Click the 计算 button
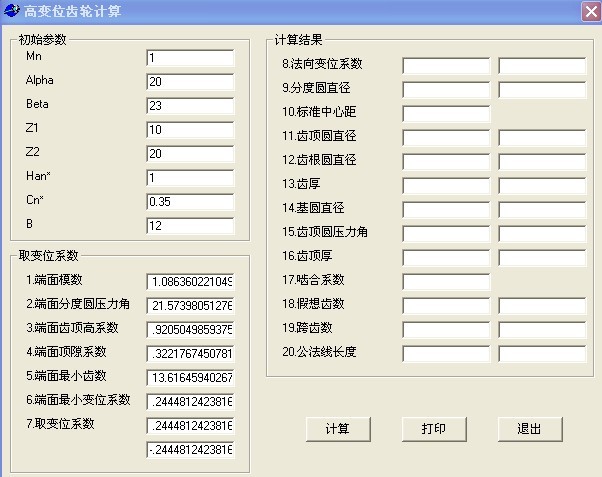602x477 pixels. point(338,429)
